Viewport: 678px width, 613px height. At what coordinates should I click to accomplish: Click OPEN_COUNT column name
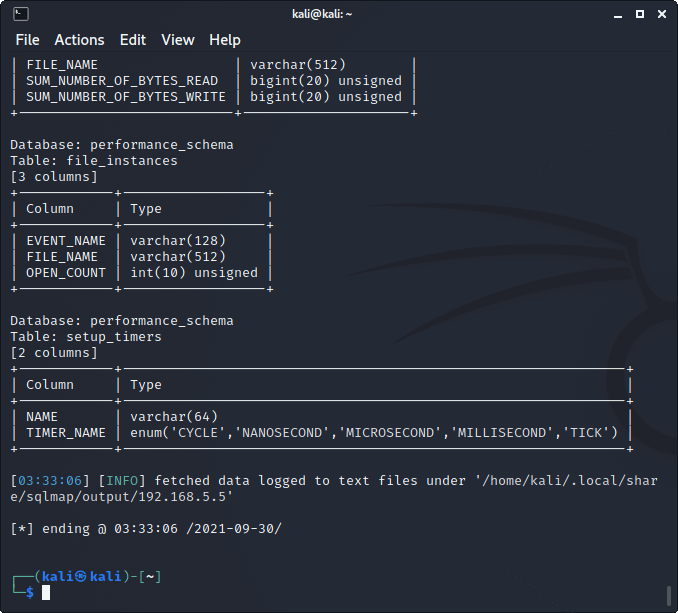66,273
